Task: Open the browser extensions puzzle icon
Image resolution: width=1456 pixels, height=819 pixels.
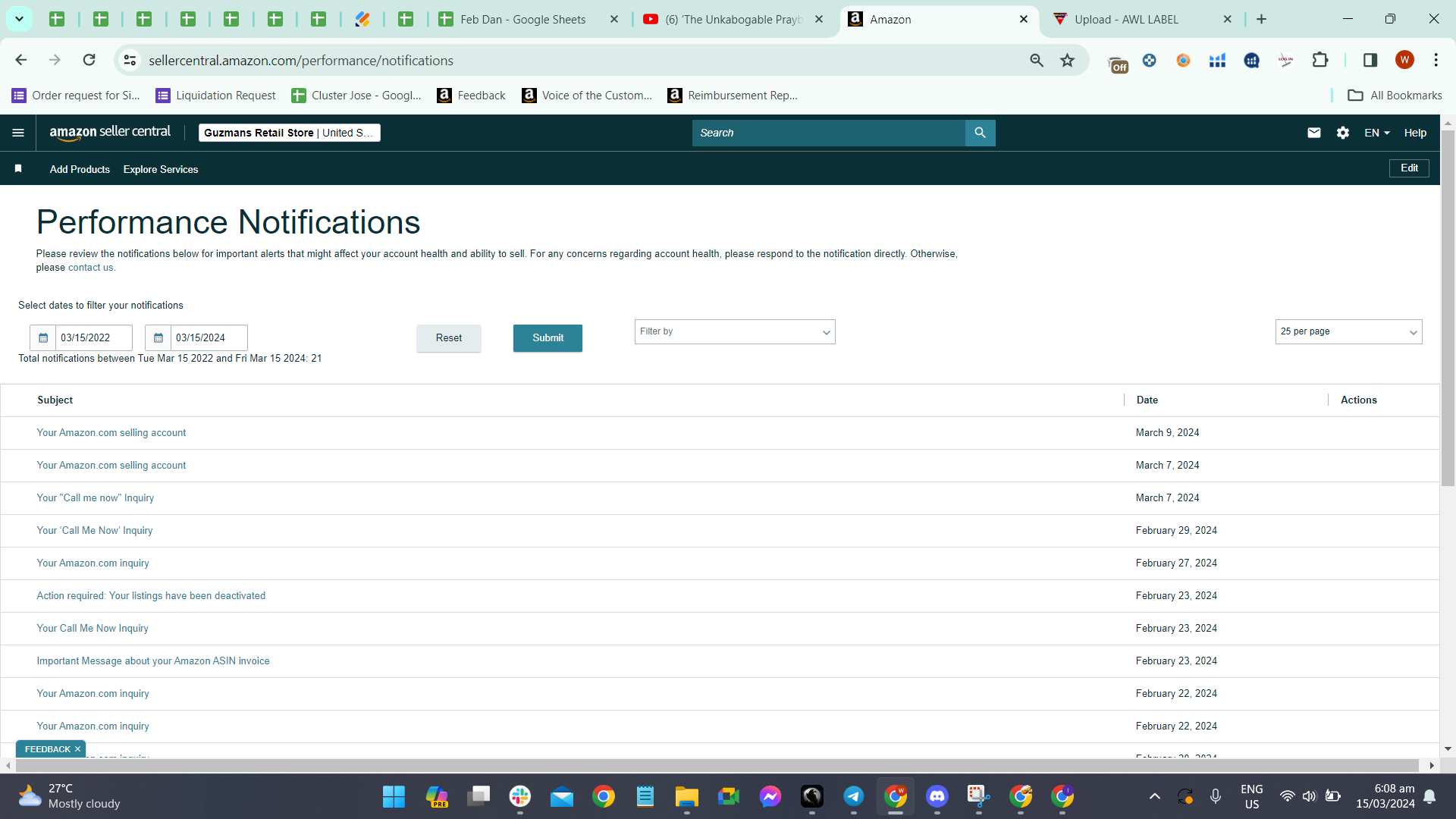Action: [1320, 60]
